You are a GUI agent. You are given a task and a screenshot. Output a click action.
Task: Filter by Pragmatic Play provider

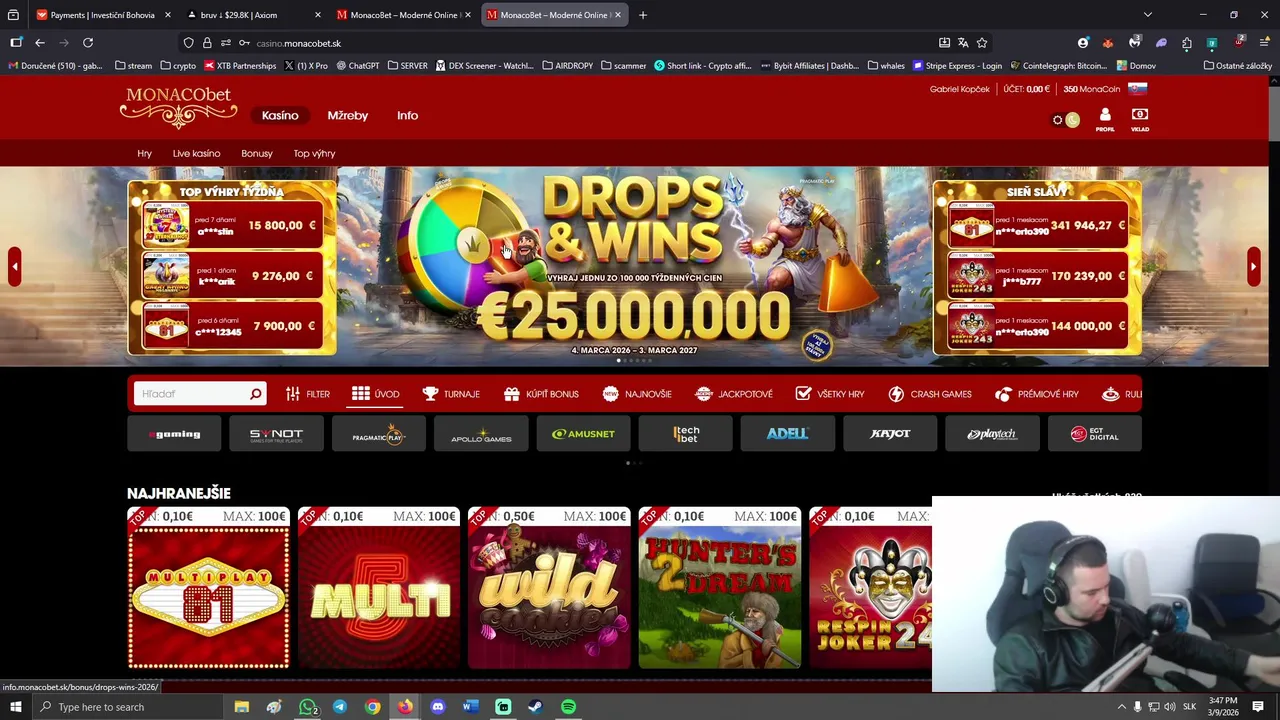[379, 434]
